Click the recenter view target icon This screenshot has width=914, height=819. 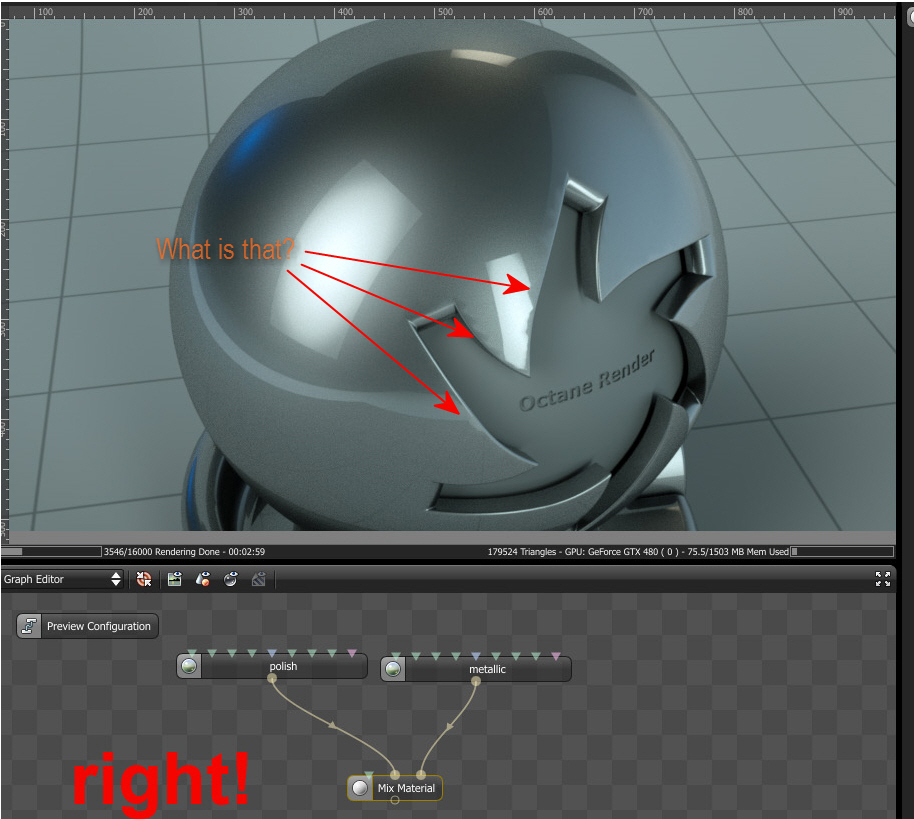[144, 579]
